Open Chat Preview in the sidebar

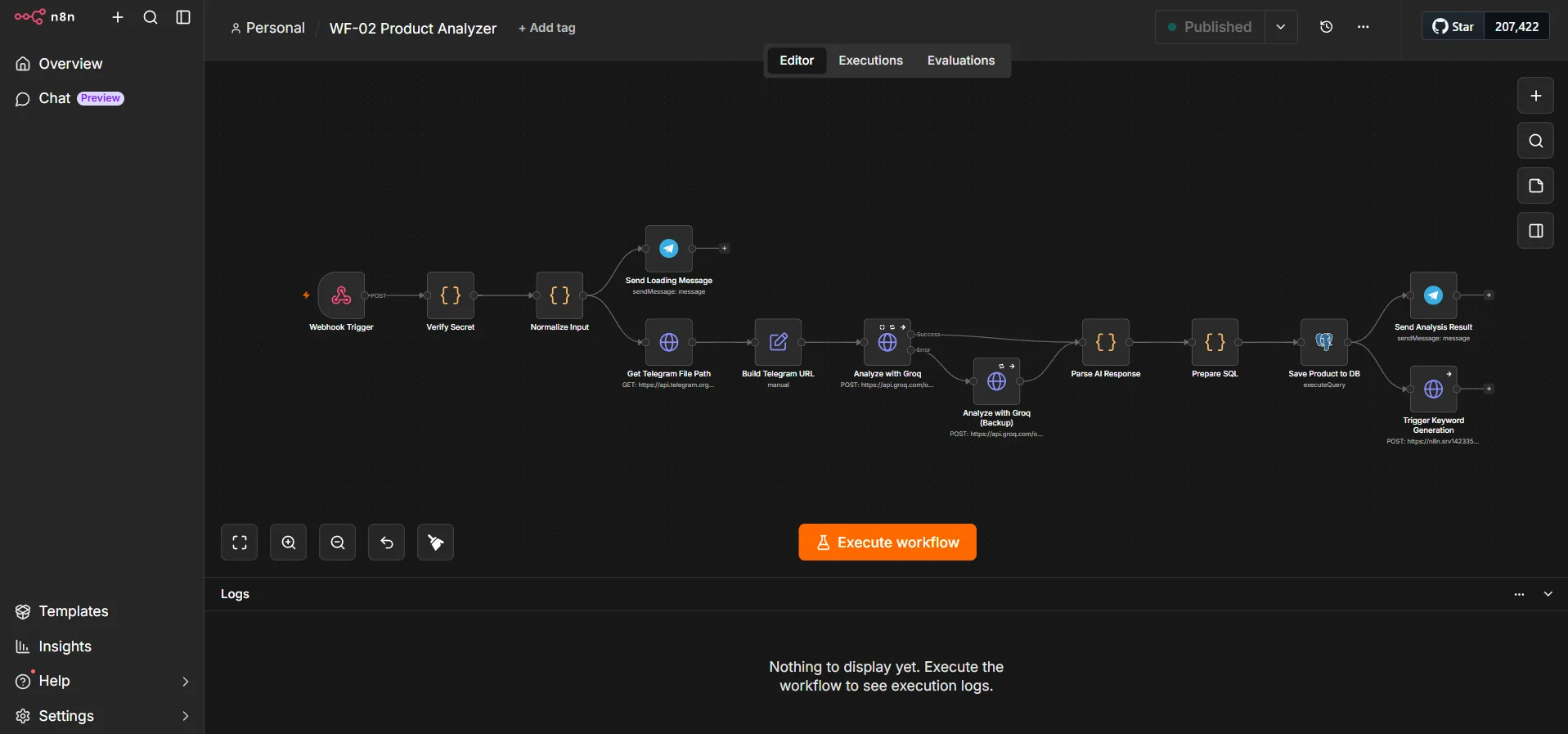pyautogui.click(x=101, y=98)
